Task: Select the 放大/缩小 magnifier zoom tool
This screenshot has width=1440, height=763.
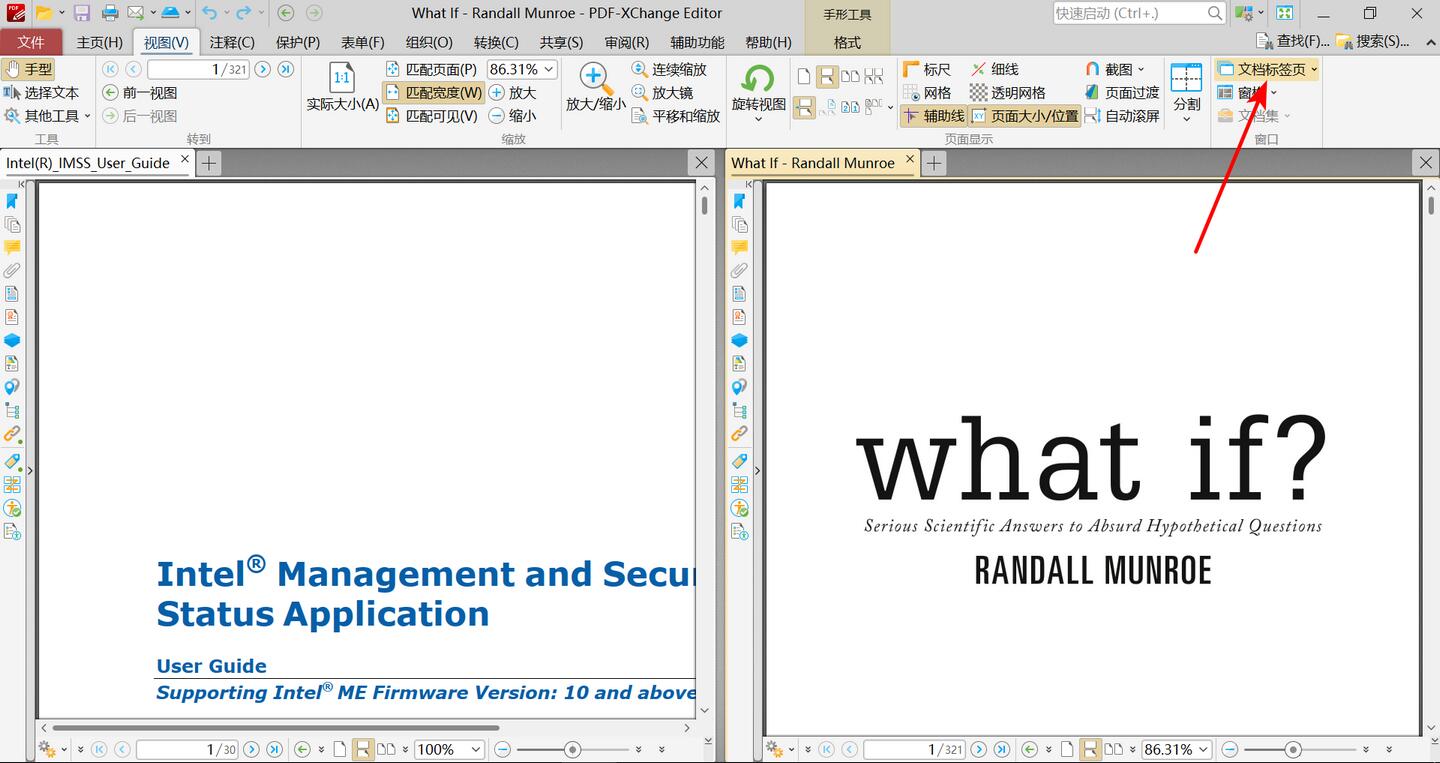Action: pos(595,81)
